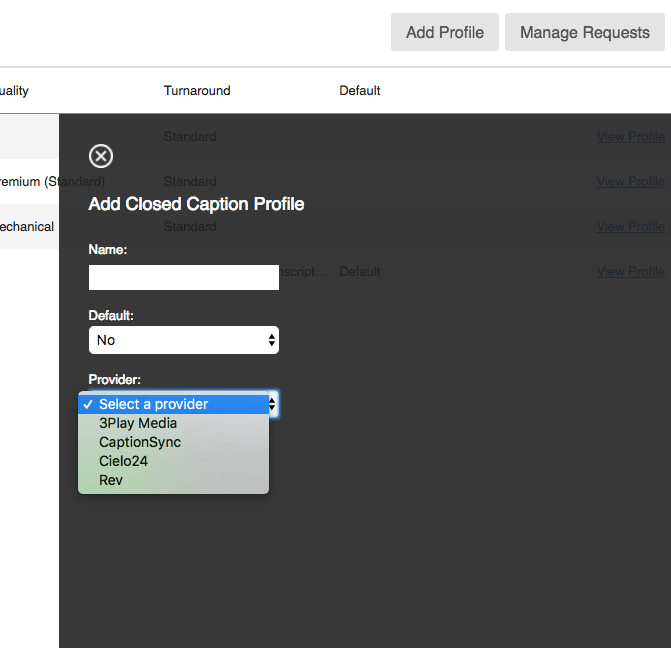Select the Mechanical quality row
671x648 pixels.
coord(27,227)
